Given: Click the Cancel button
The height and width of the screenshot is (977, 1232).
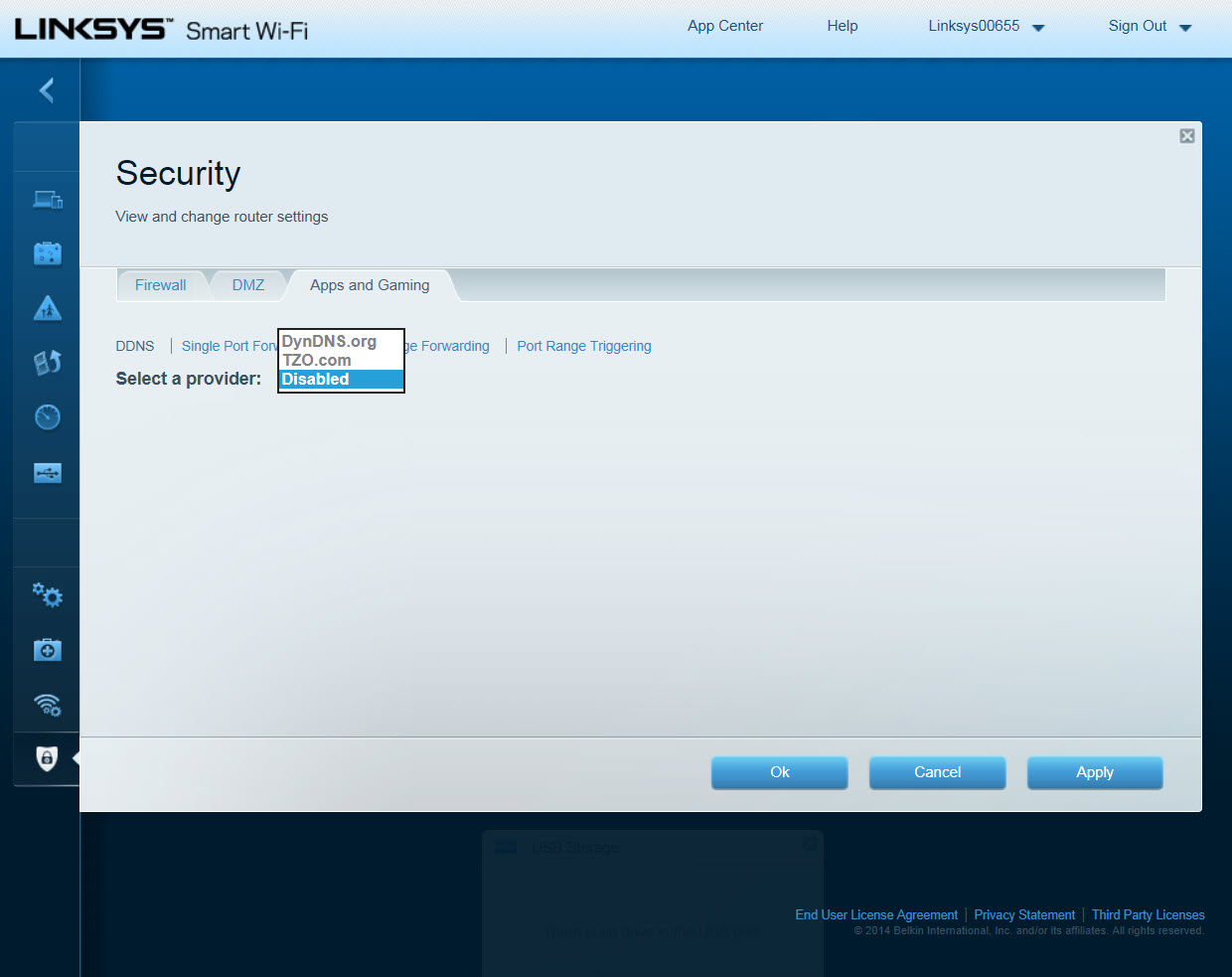Looking at the screenshot, I should 938,772.
